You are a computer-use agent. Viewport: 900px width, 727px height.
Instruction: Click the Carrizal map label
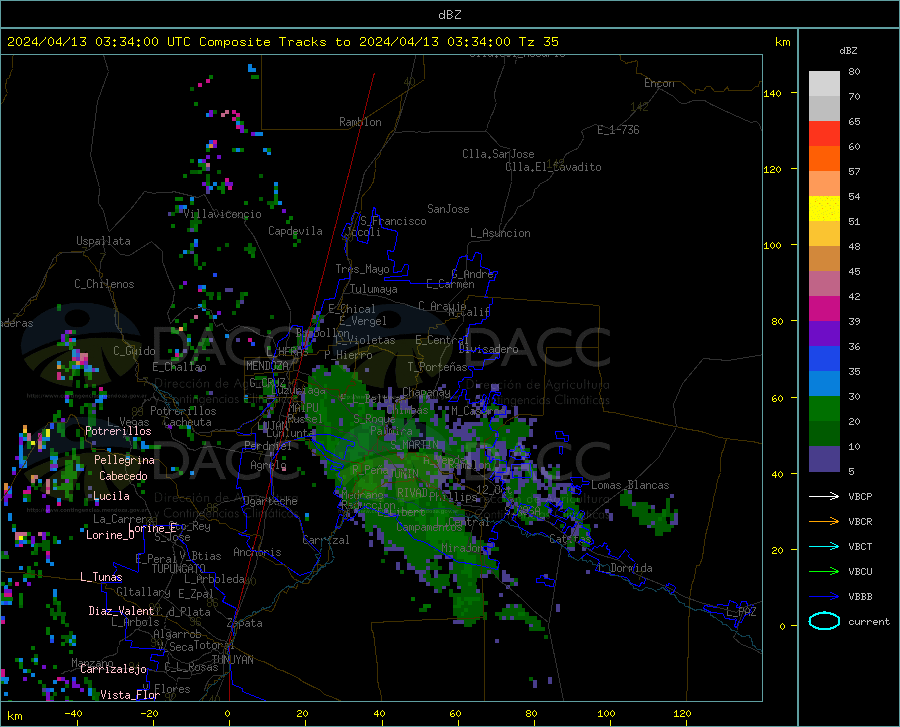pyautogui.click(x=326, y=541)
